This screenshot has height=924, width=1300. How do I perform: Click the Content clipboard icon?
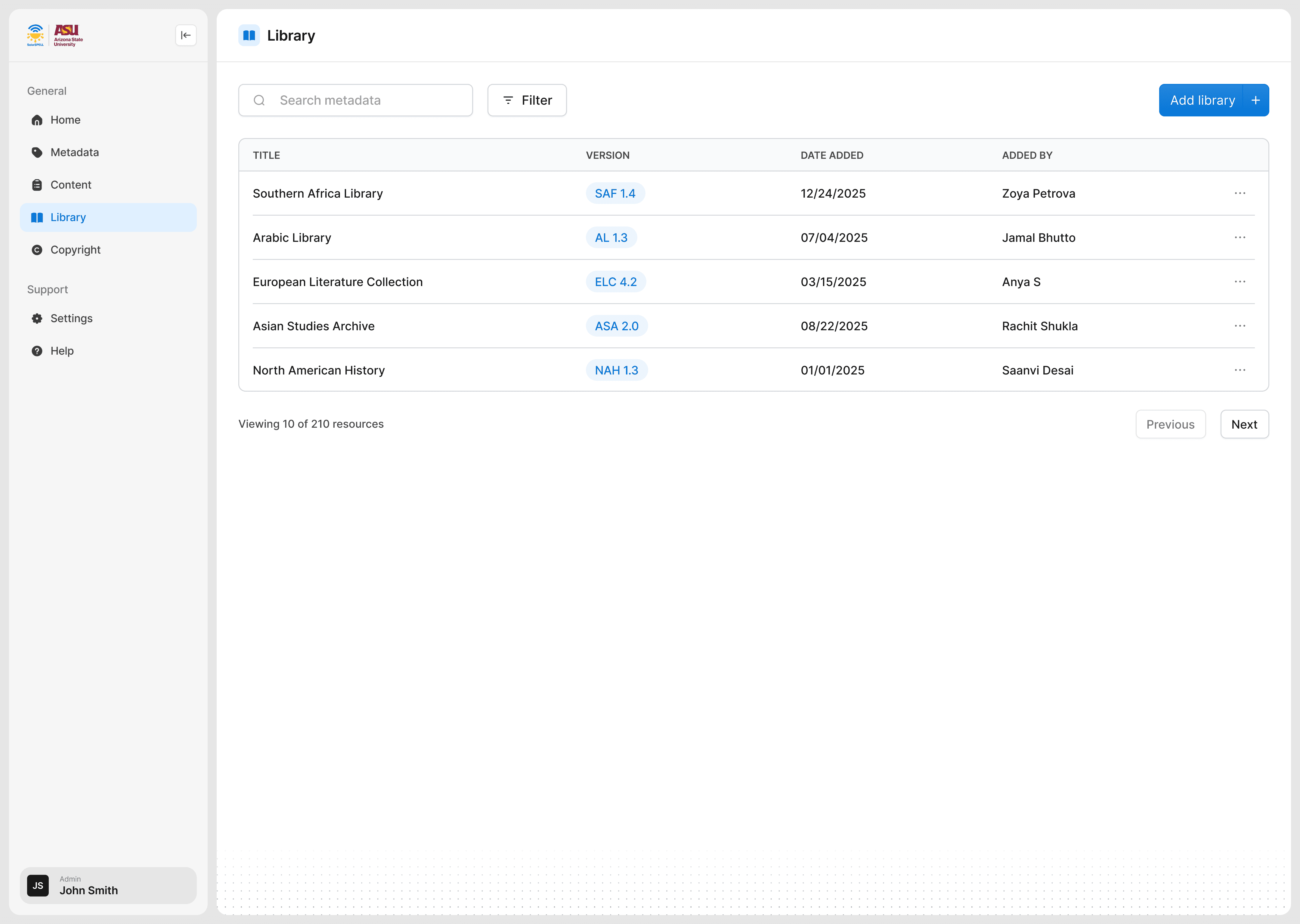(x=37, y=185)
